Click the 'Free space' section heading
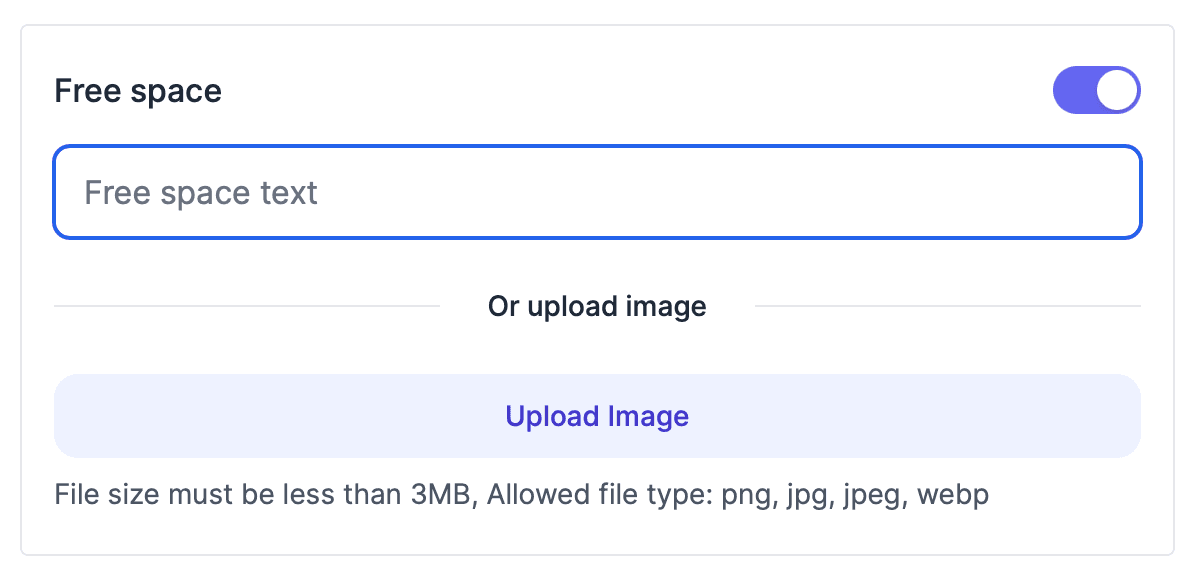The image size is (1202, 576). (138, 91)
